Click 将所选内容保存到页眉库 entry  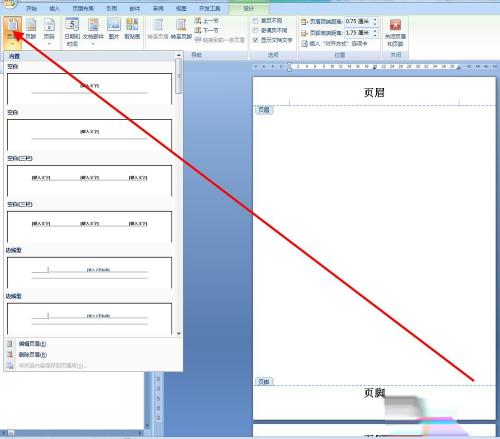pyautogui.click(x=52, y=366)
